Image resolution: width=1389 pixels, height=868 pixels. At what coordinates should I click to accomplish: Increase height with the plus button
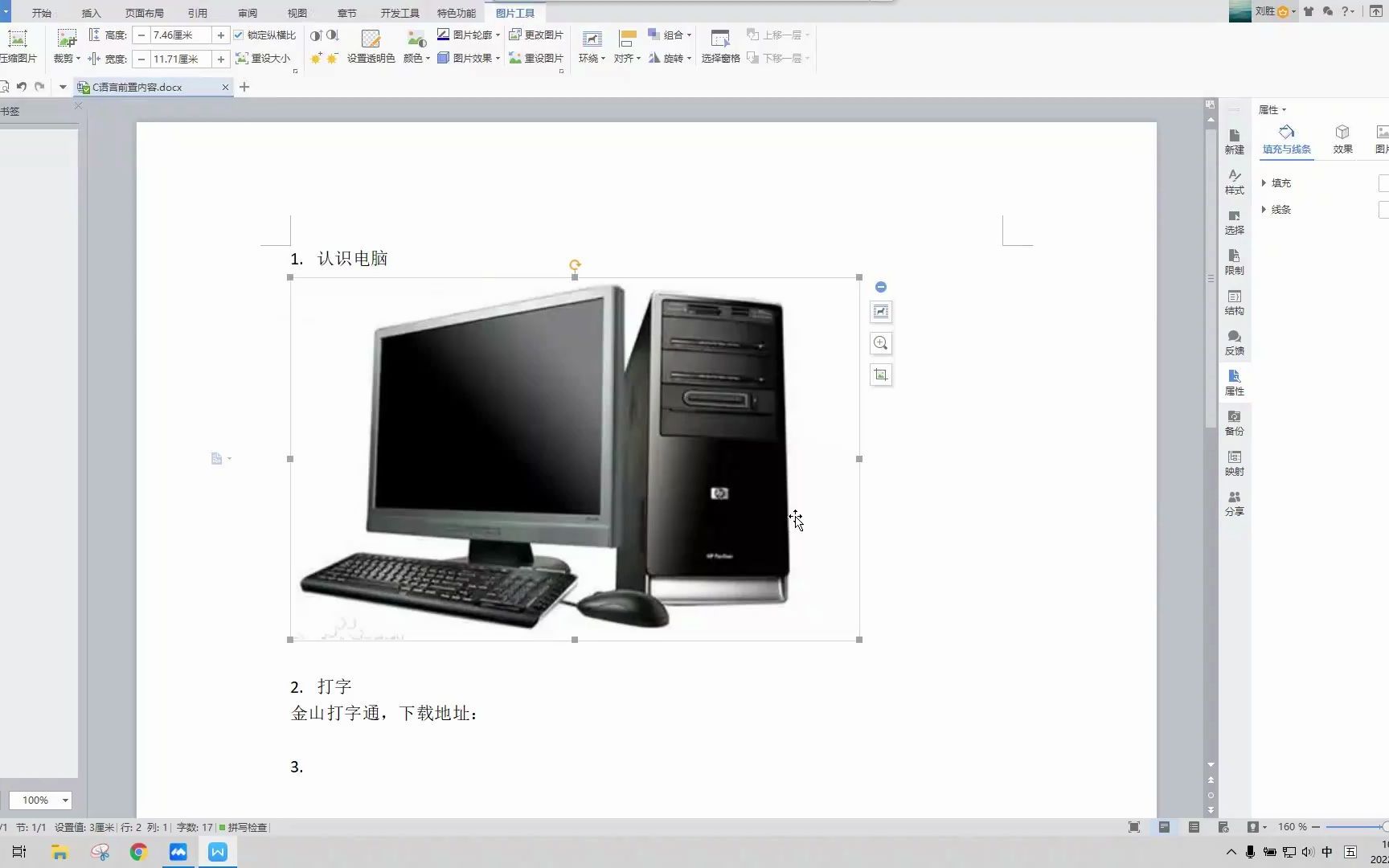221,35
